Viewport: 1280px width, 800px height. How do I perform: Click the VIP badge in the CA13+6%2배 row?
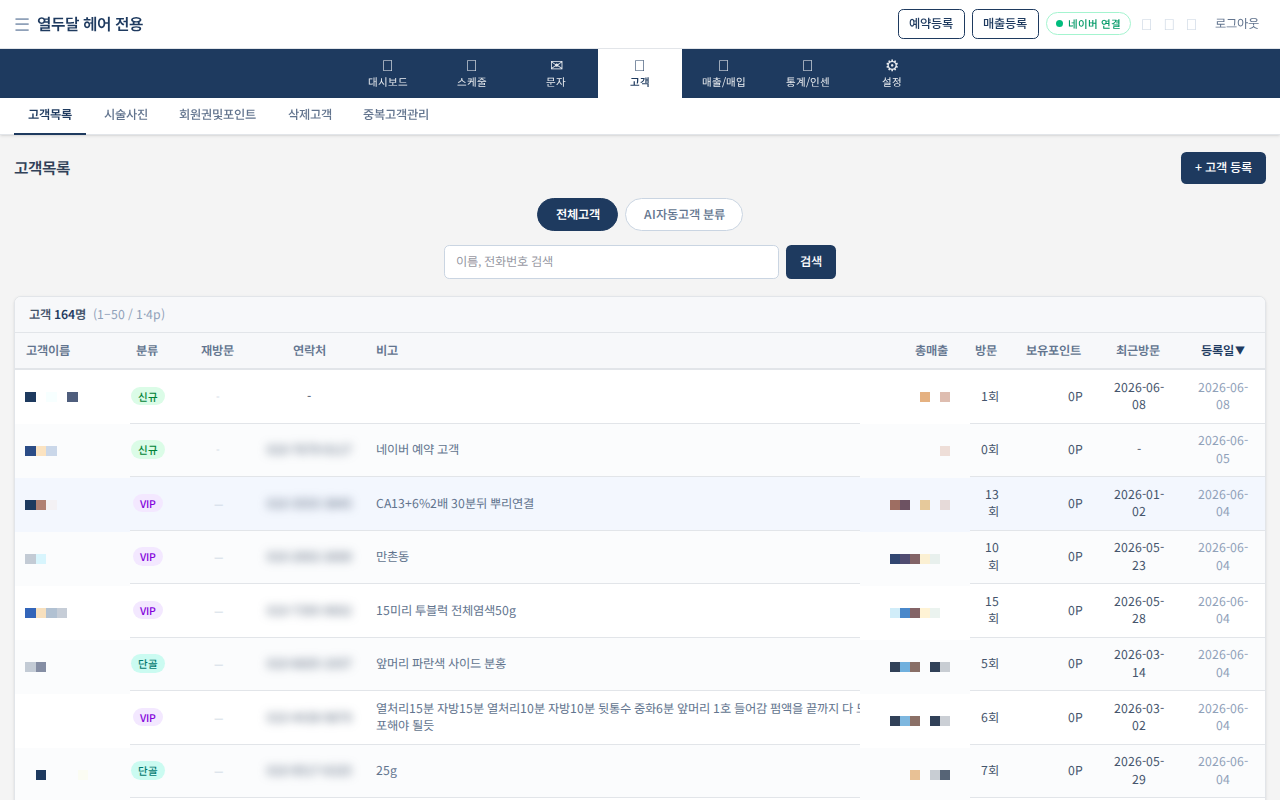pyautogui.click(x=148, y=504)
